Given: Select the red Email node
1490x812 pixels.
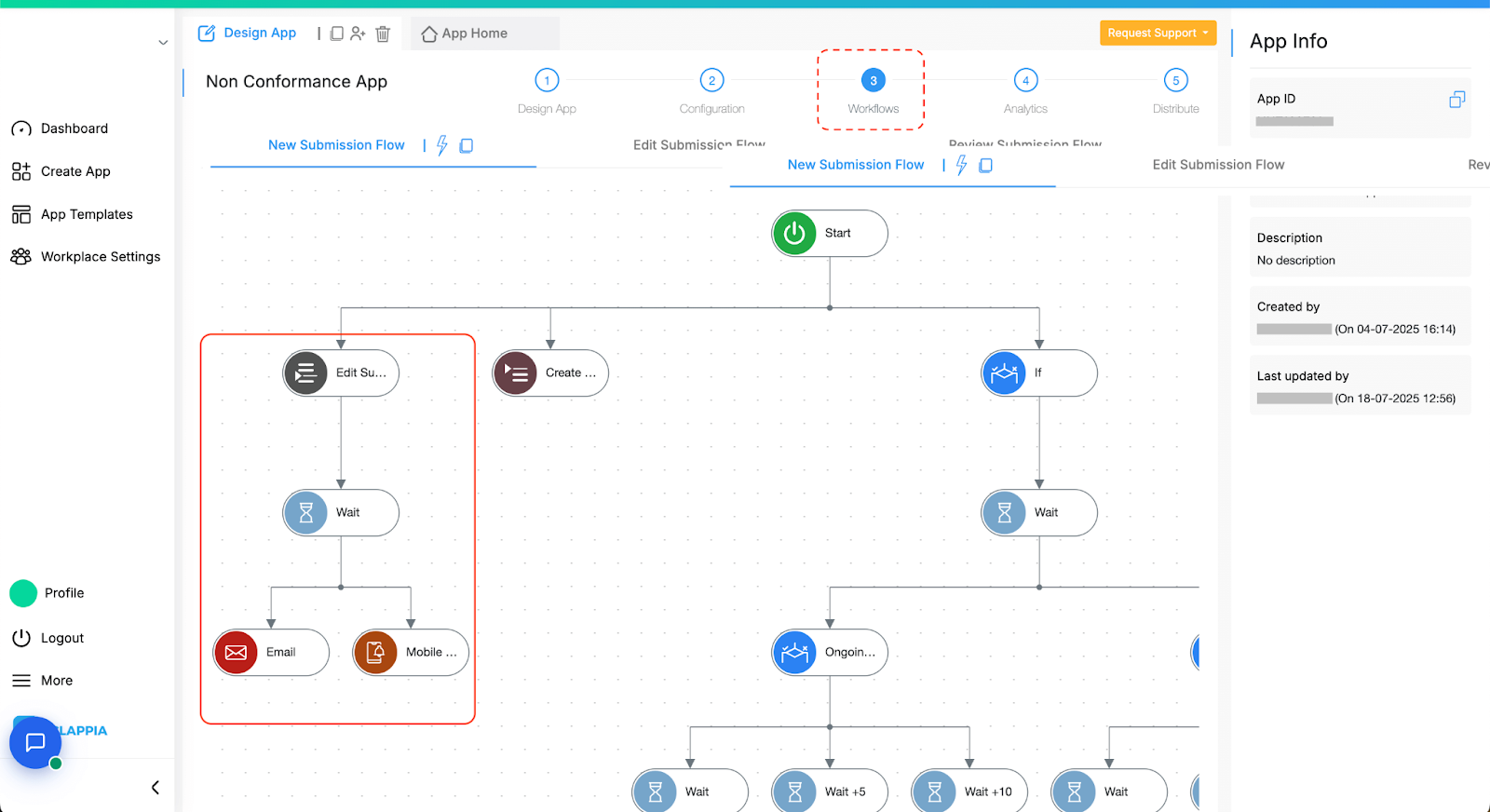Looking at the screenshot, I should point(271,653).
